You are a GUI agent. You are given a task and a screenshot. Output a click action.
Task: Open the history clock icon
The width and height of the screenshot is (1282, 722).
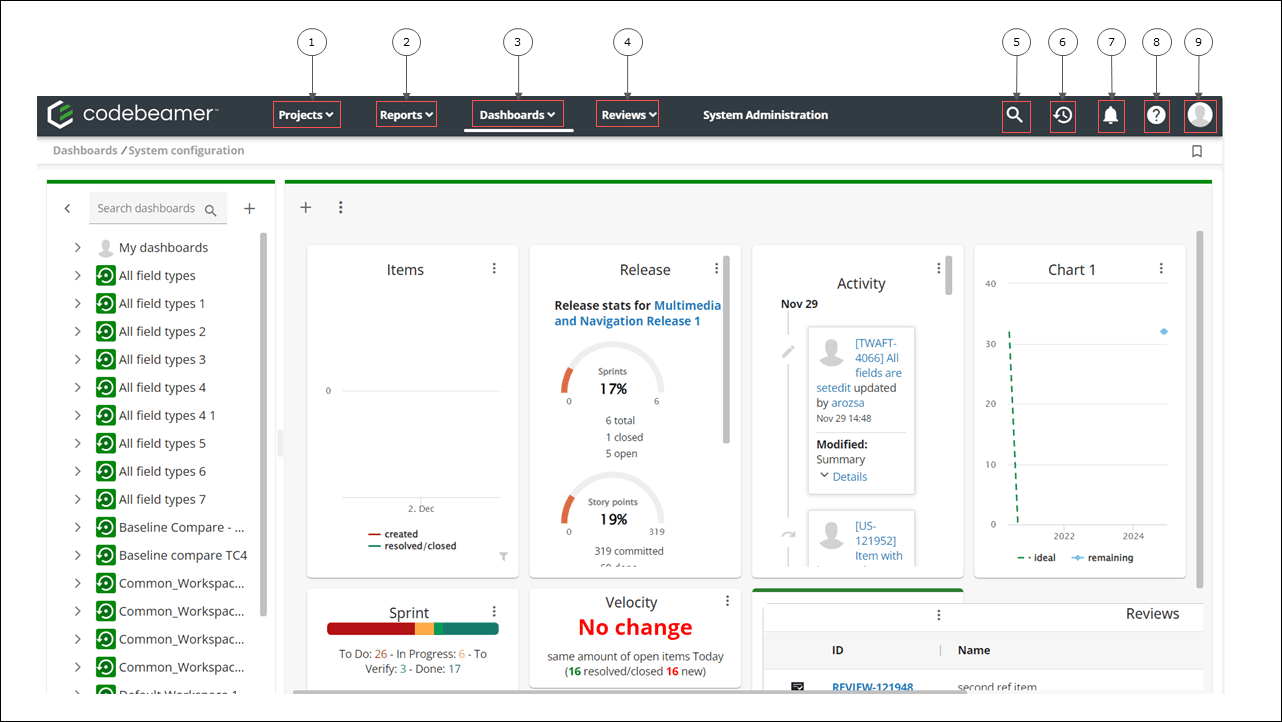point(1062,115)
